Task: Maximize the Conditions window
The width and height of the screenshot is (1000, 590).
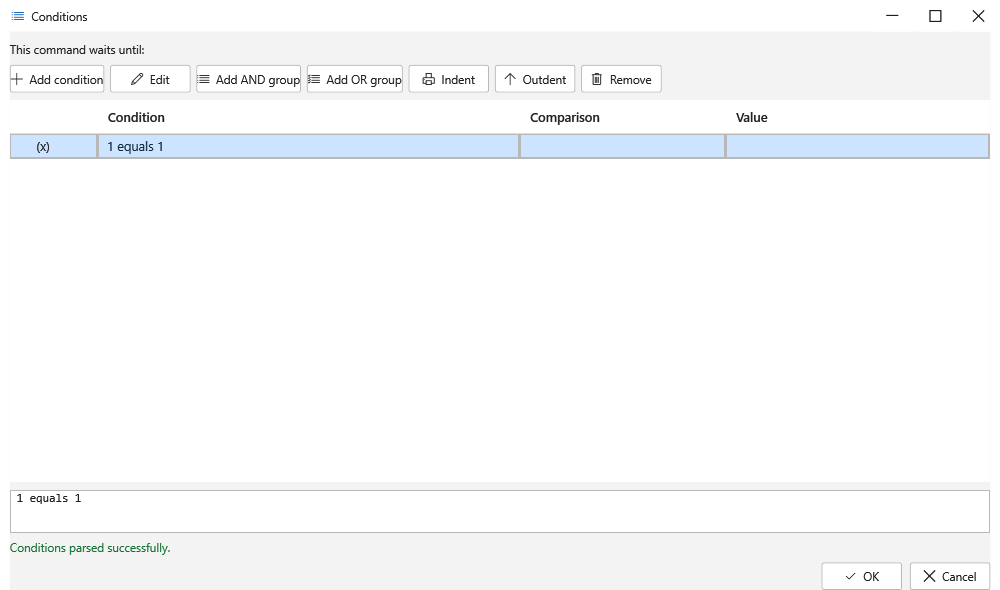Action: tap(935, 16)
